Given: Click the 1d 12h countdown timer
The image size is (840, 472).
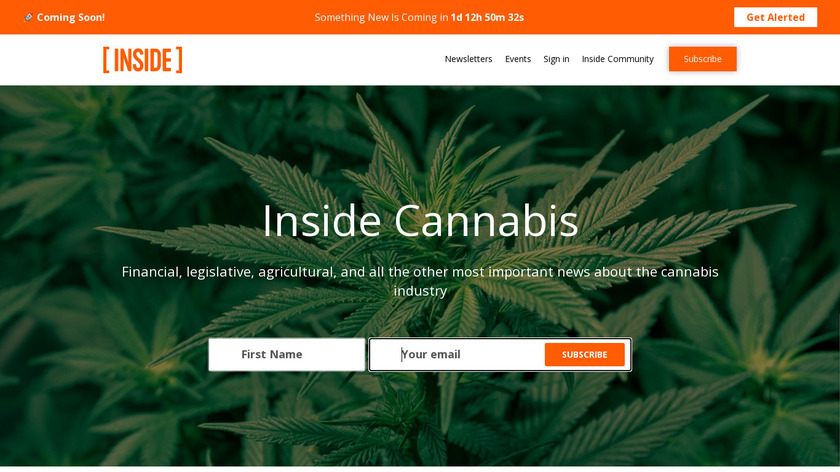Looking at the screenshot, I should [x=487, y=17].
